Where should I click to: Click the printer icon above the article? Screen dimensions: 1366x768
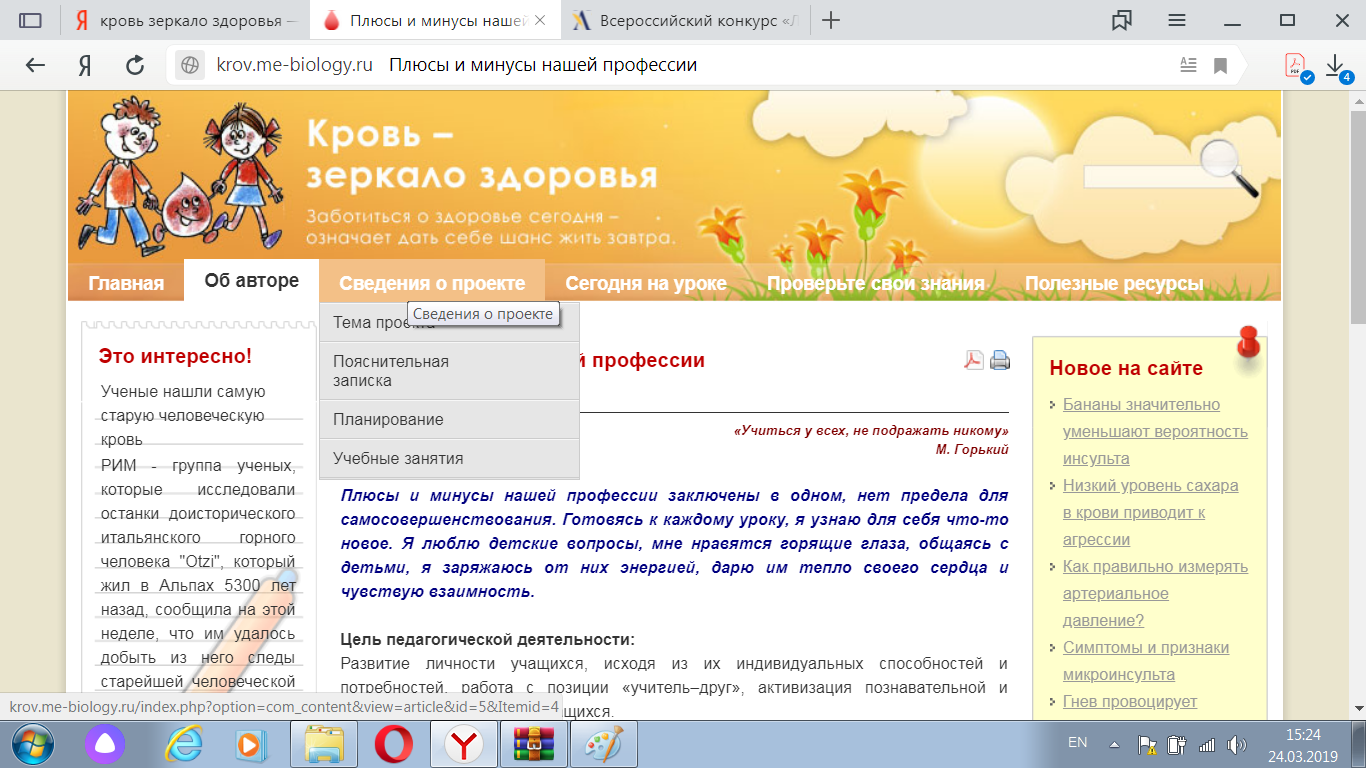pos(1000,360)
